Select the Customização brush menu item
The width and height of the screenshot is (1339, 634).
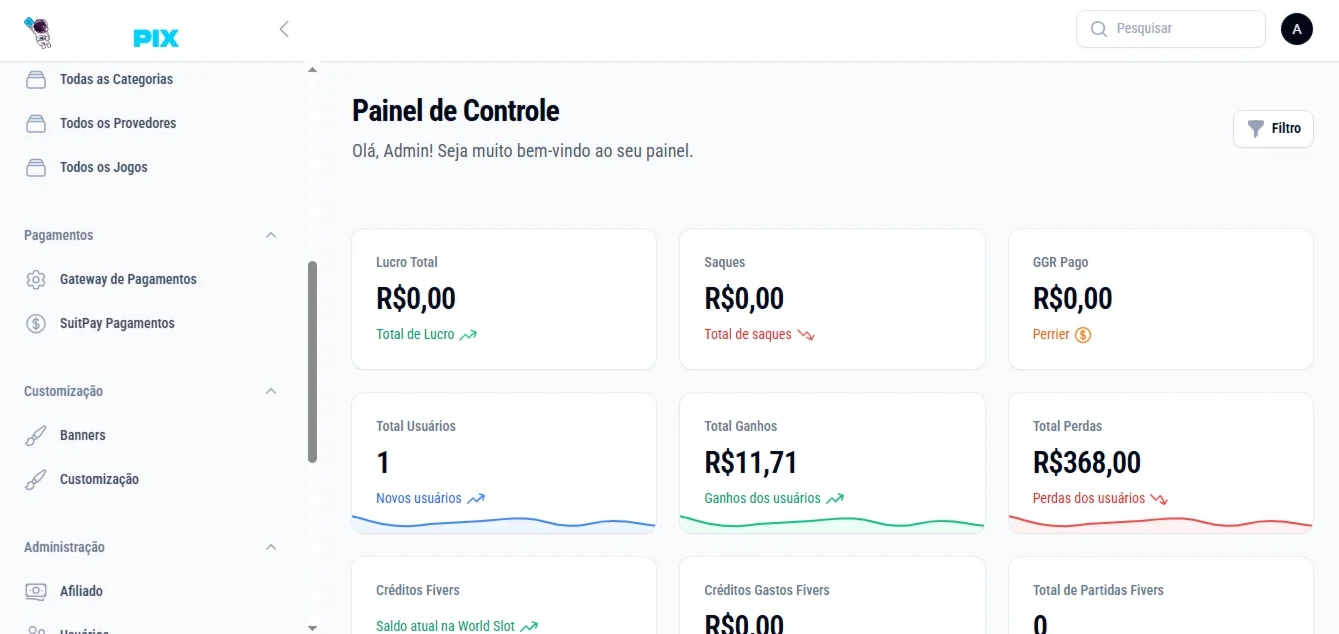99,479
